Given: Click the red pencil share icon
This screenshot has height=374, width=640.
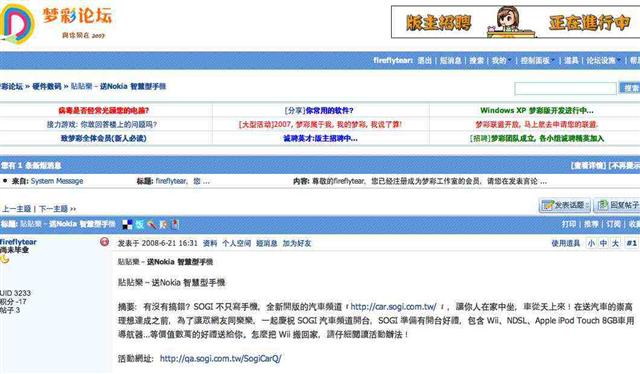Looking at the screenshot, I should 151,224.
